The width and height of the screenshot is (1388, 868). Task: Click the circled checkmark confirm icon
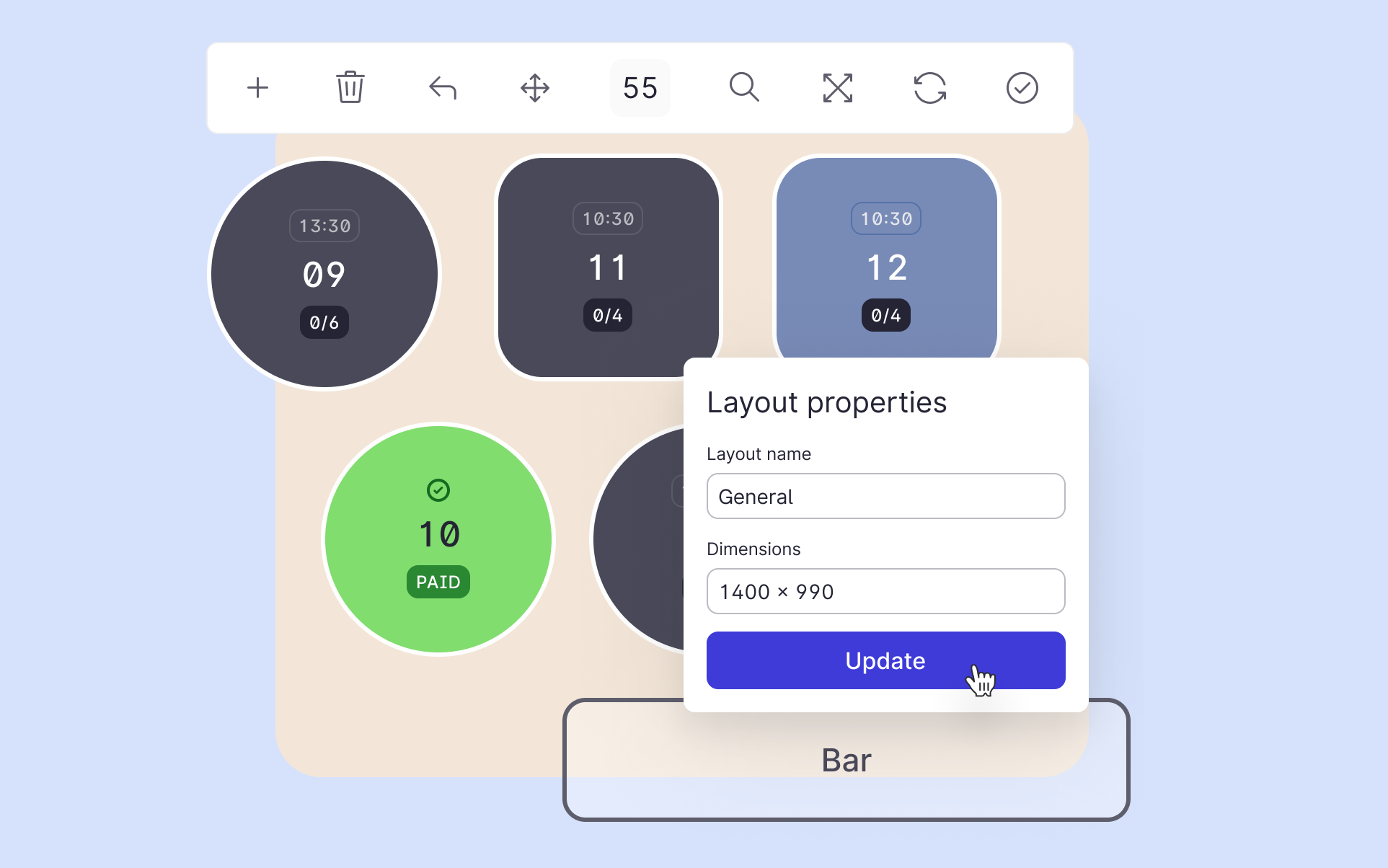[x=1022, y=88]
